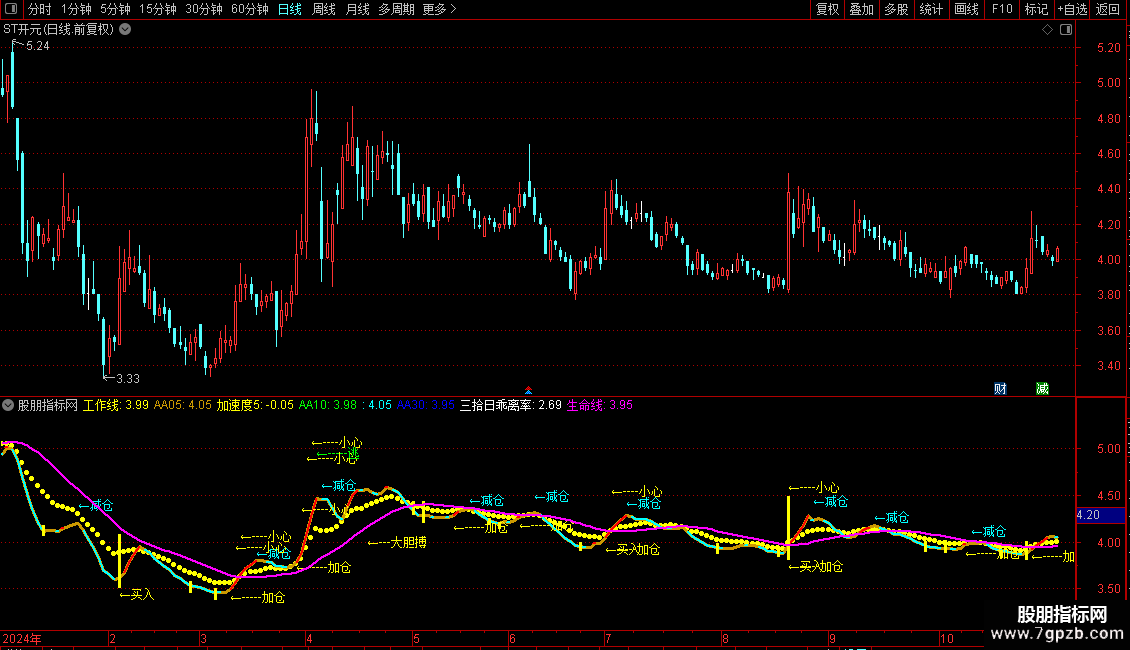Viewport: 1130px width, 650px height.
Task: Click the 财 financial marker icon
Action: click(1000, 388)
